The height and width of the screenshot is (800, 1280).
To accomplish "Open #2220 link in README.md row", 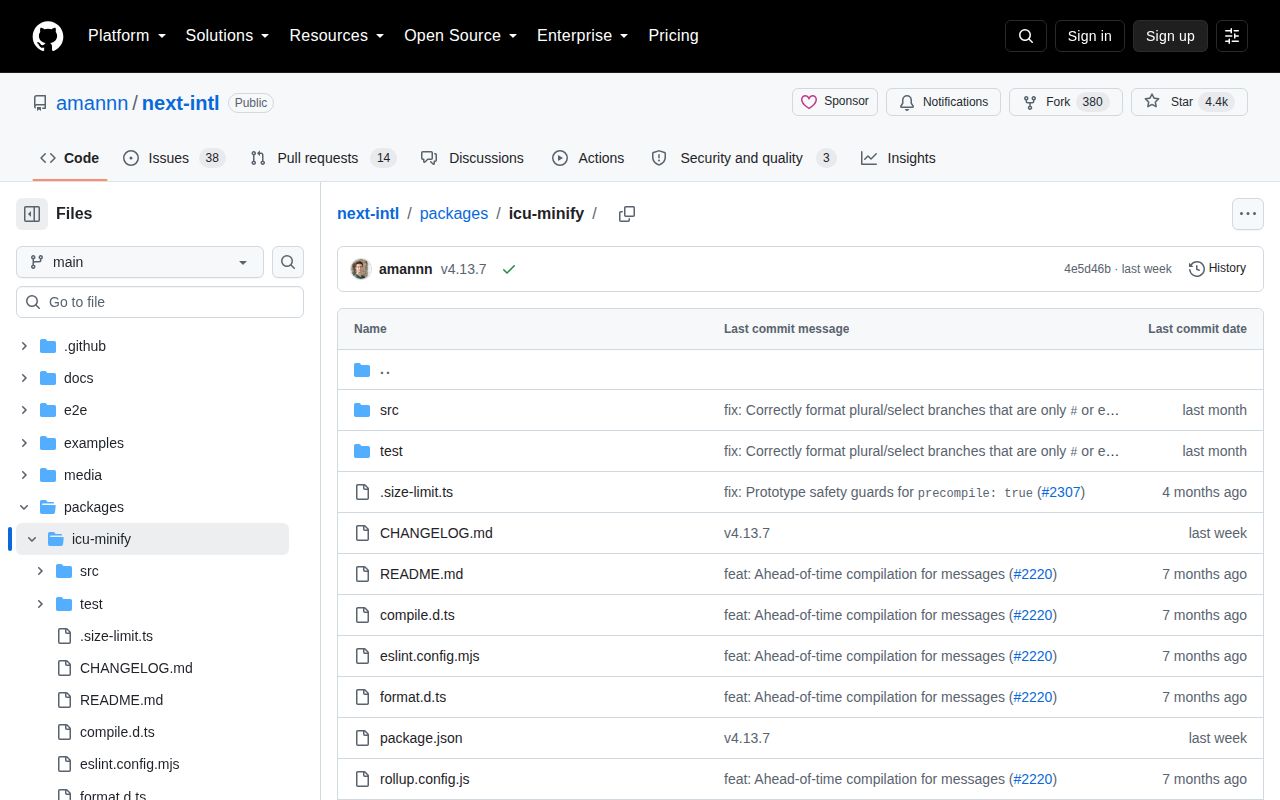I will (x=1033, y=574).
